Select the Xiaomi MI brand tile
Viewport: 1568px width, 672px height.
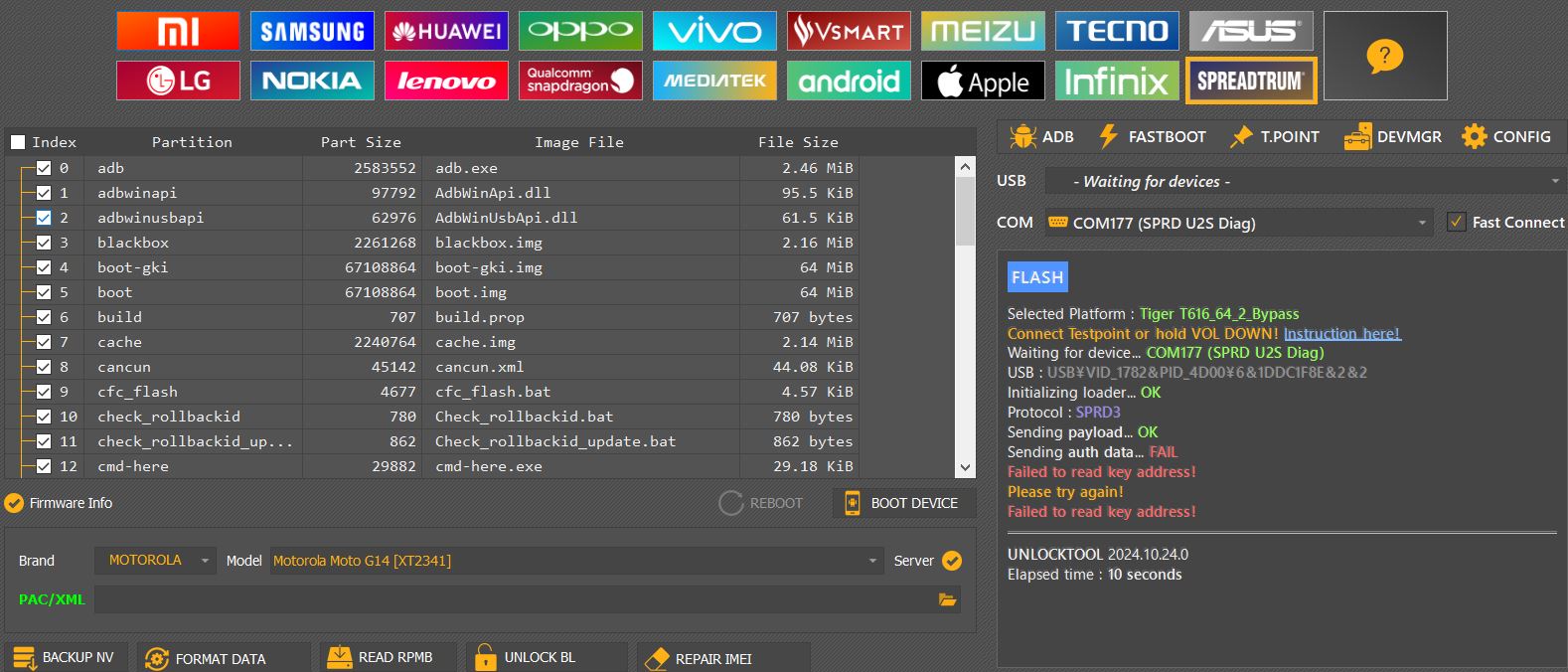(178, 31)
